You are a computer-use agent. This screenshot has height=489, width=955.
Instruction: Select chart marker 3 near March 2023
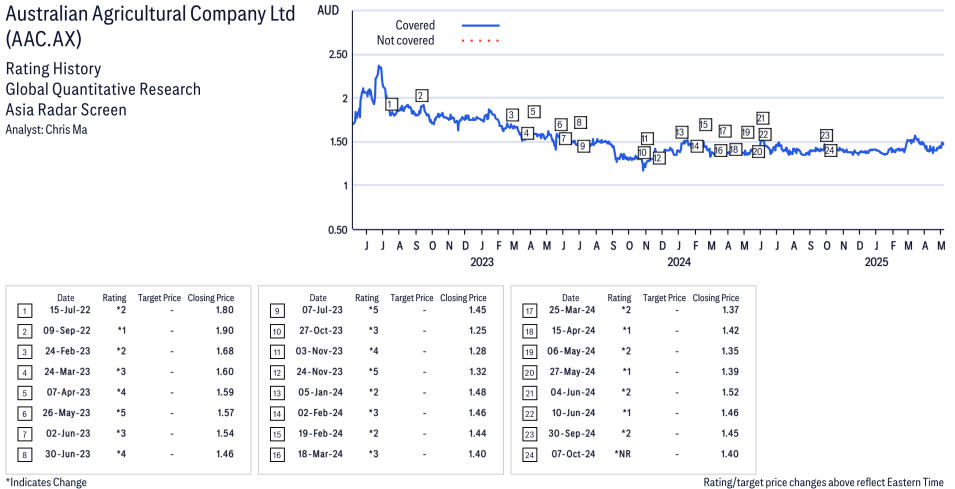click(x=512, y=114)
